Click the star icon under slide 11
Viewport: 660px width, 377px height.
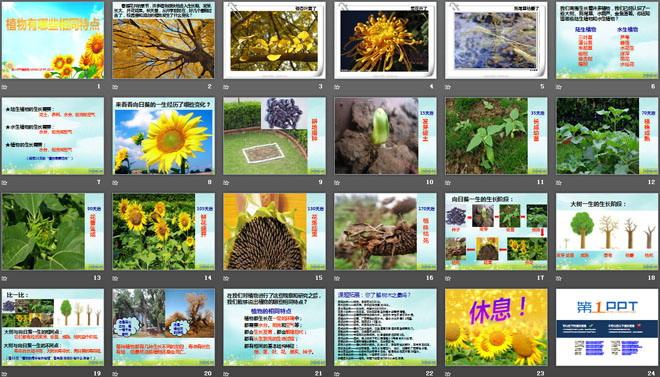point(448,183)
